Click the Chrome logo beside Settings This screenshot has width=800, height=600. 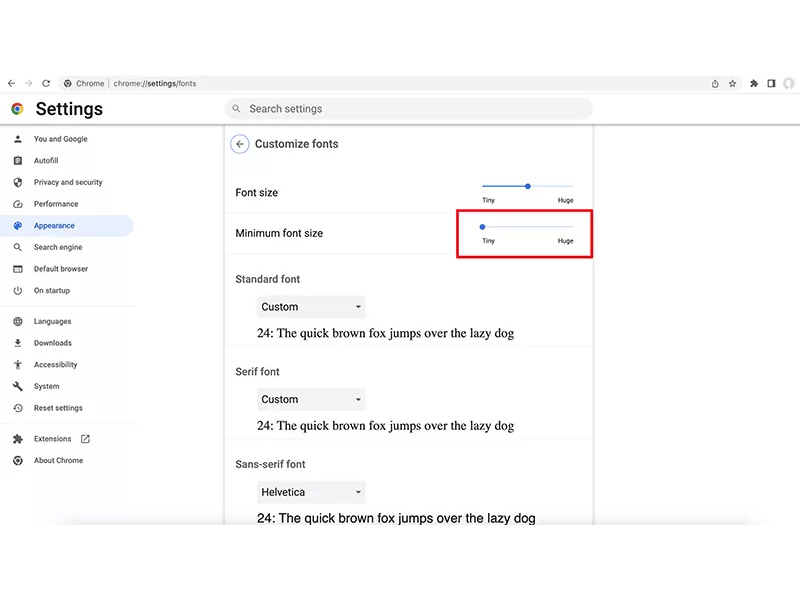17,109
